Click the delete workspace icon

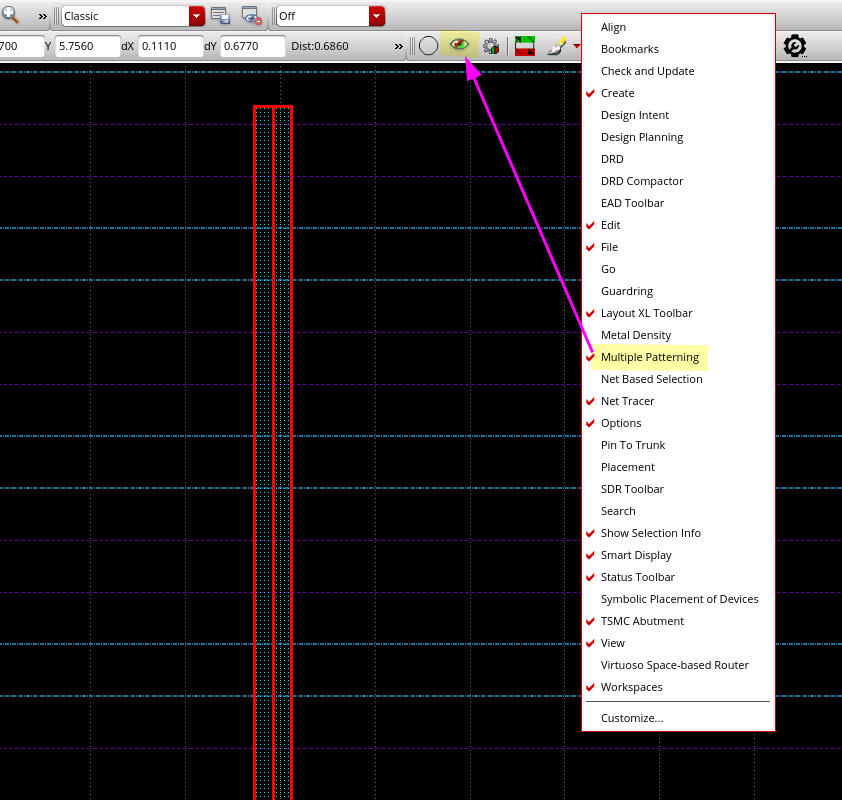pos(251,16)
